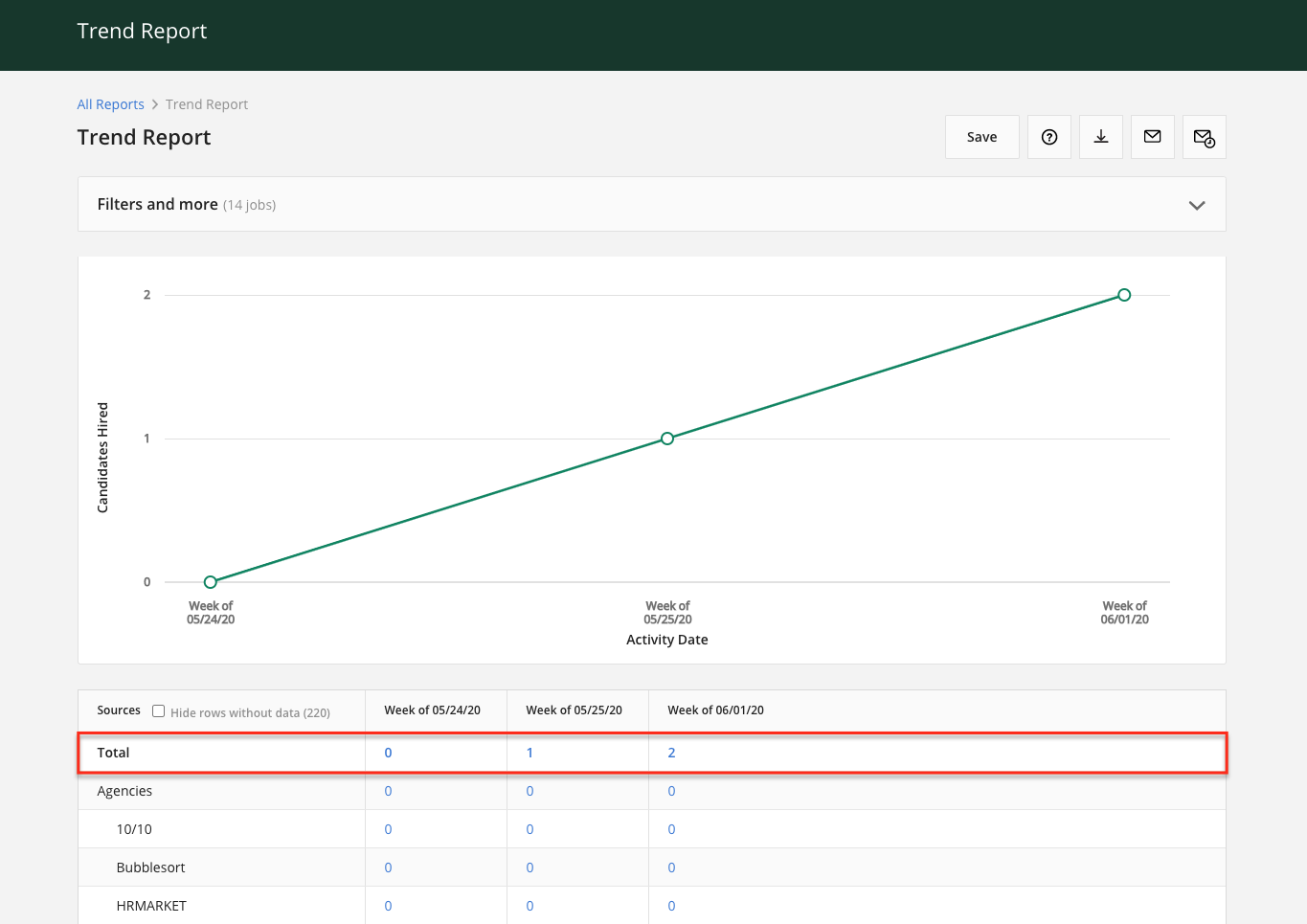This screenshot has width=1307, height=924.
Task: Schedule recurring email with envelope-clock icon
Action: 1205,137
